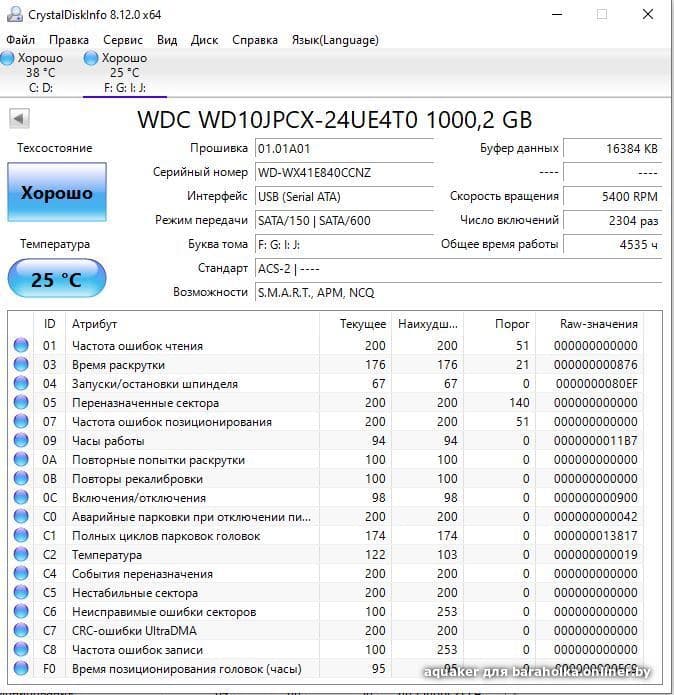This screenshot has width=674, height=695.
Task: Select the F: G: I: J: disk tab
Action: 125,73
